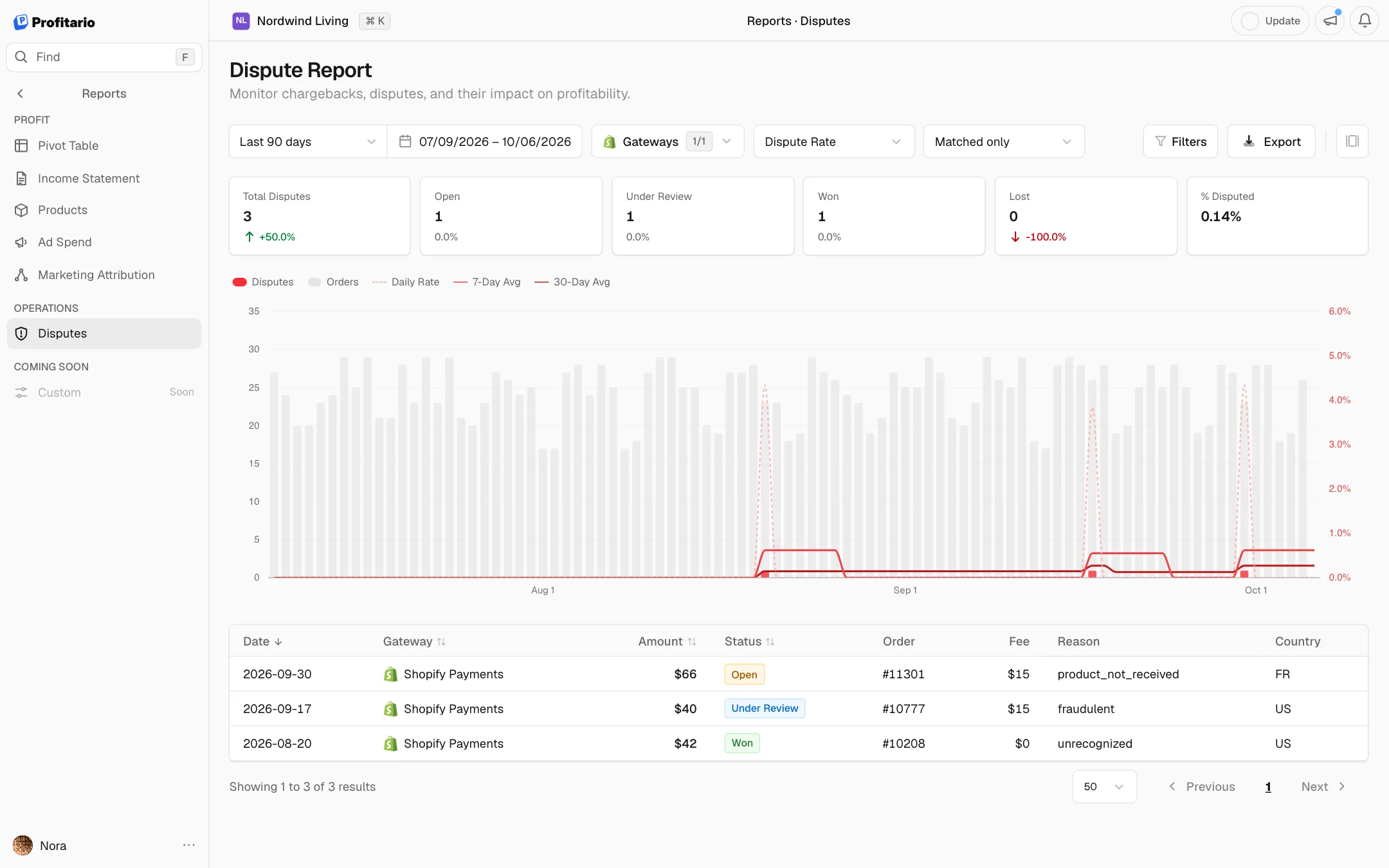Image resolution: width=1389 pixels, height=868 pixels.
Task: Sort by Status column arrows
Action: (x=770, y=642)
